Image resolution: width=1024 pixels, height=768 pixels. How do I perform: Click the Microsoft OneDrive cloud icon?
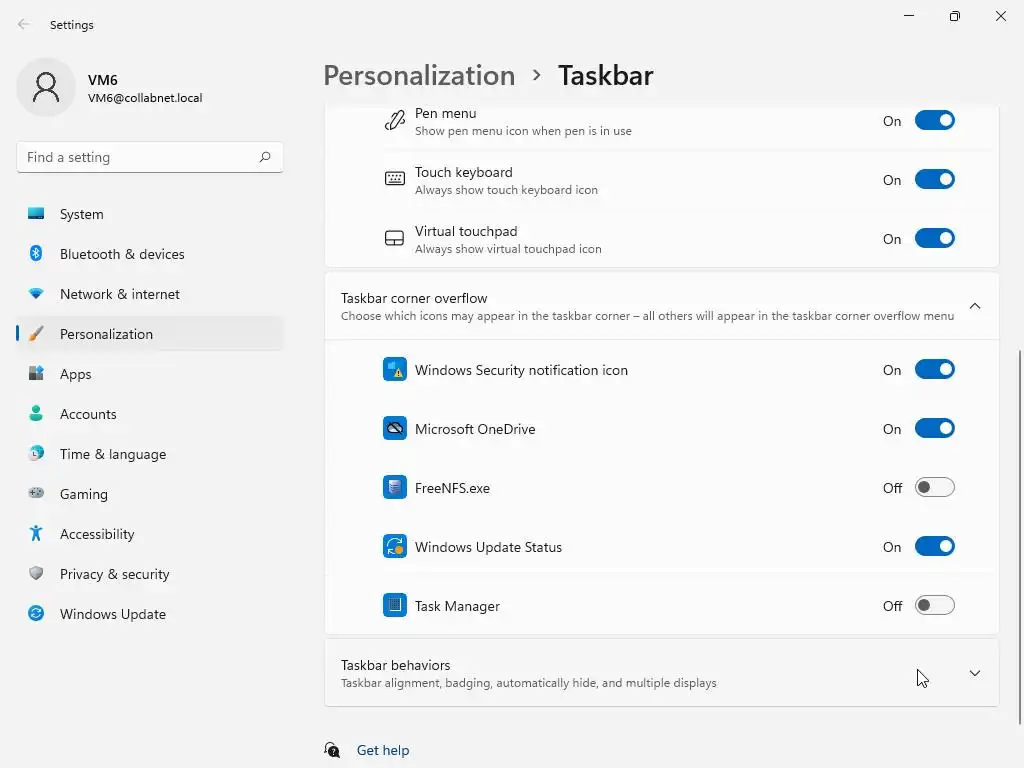395,429
